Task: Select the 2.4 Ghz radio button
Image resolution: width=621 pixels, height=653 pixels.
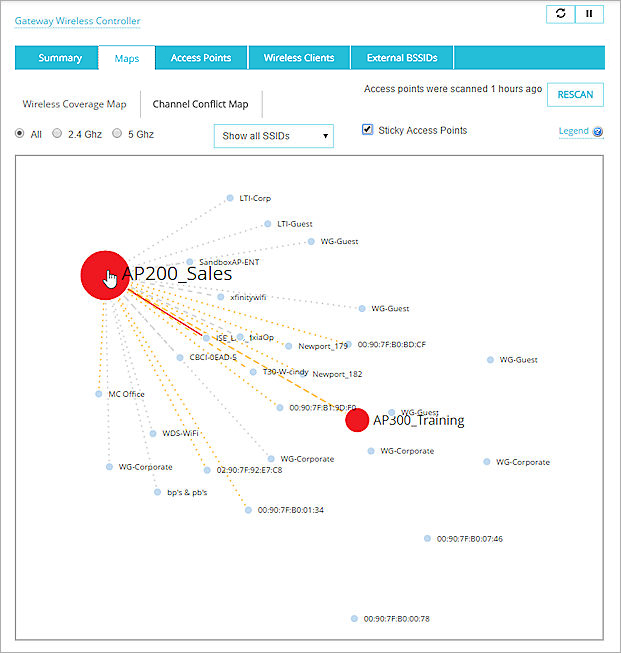Action: [57, 133]
